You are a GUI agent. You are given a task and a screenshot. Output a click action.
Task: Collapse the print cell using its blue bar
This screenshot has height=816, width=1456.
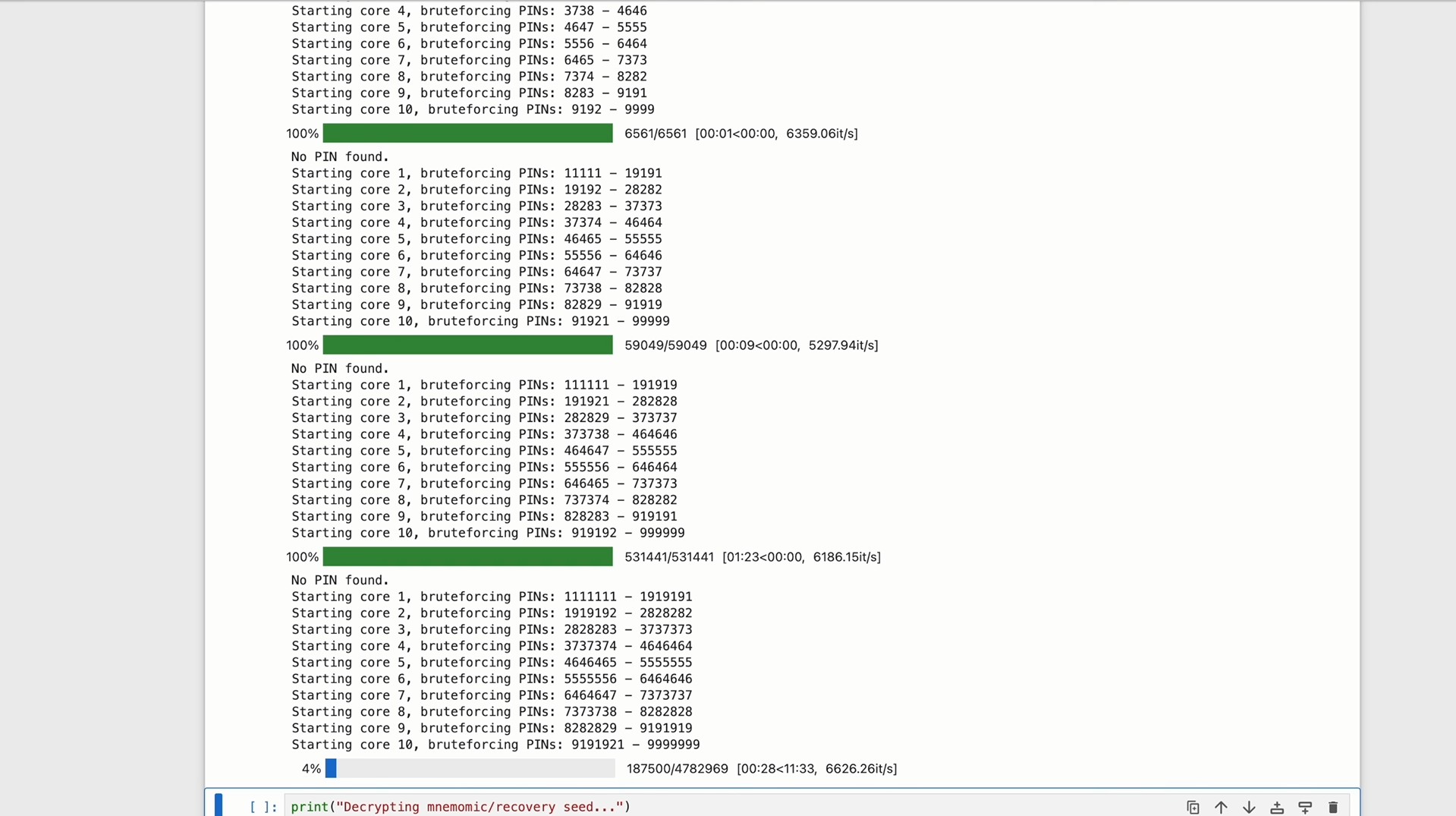[219, 805]
